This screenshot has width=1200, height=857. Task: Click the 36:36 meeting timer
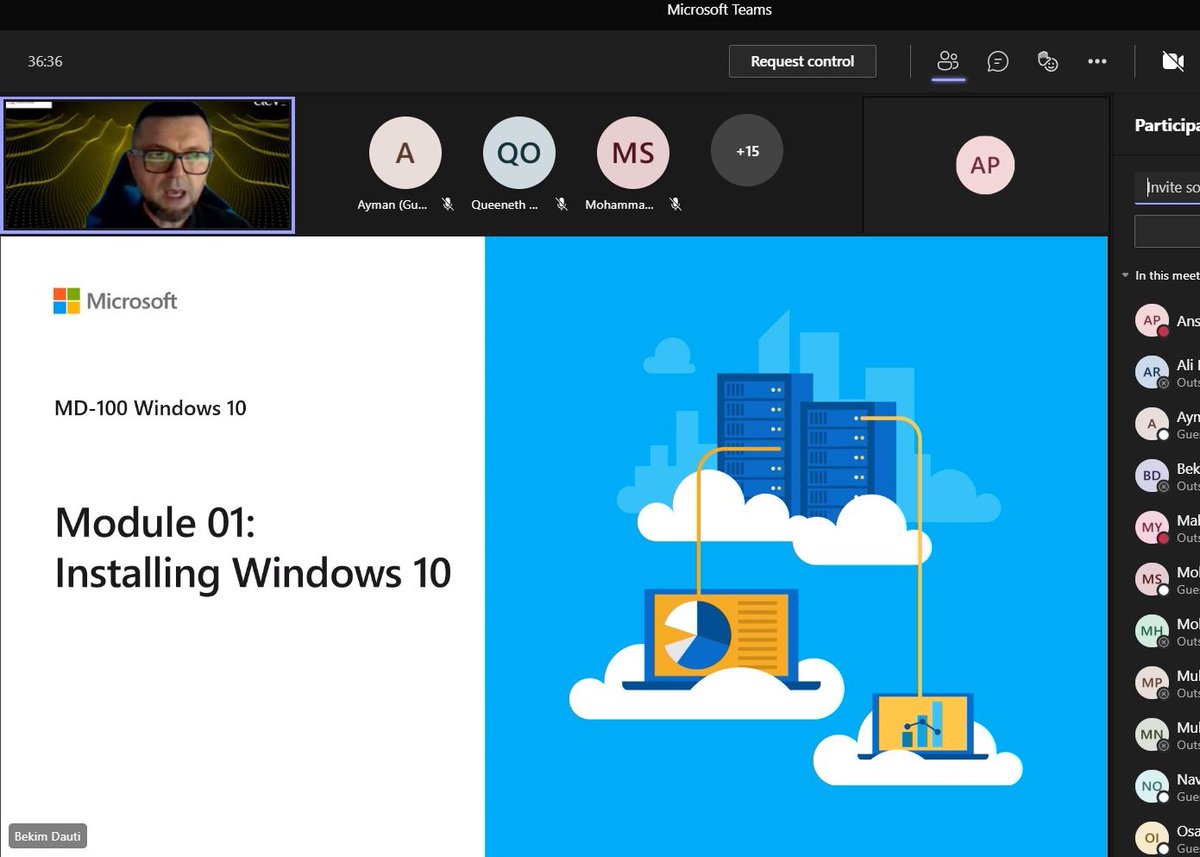coord(45,61)
